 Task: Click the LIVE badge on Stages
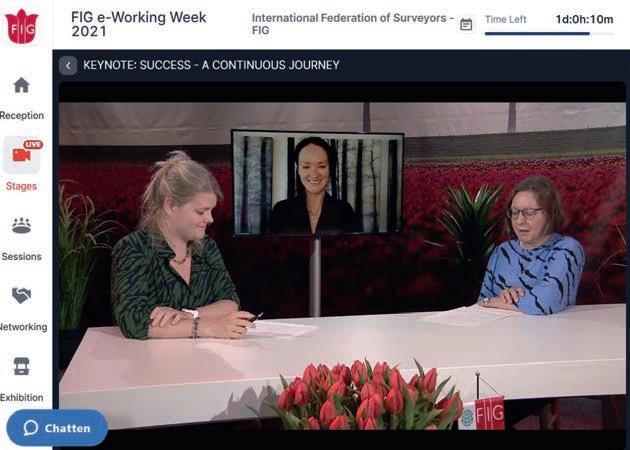pyautogui.click(x=33, y=144)
